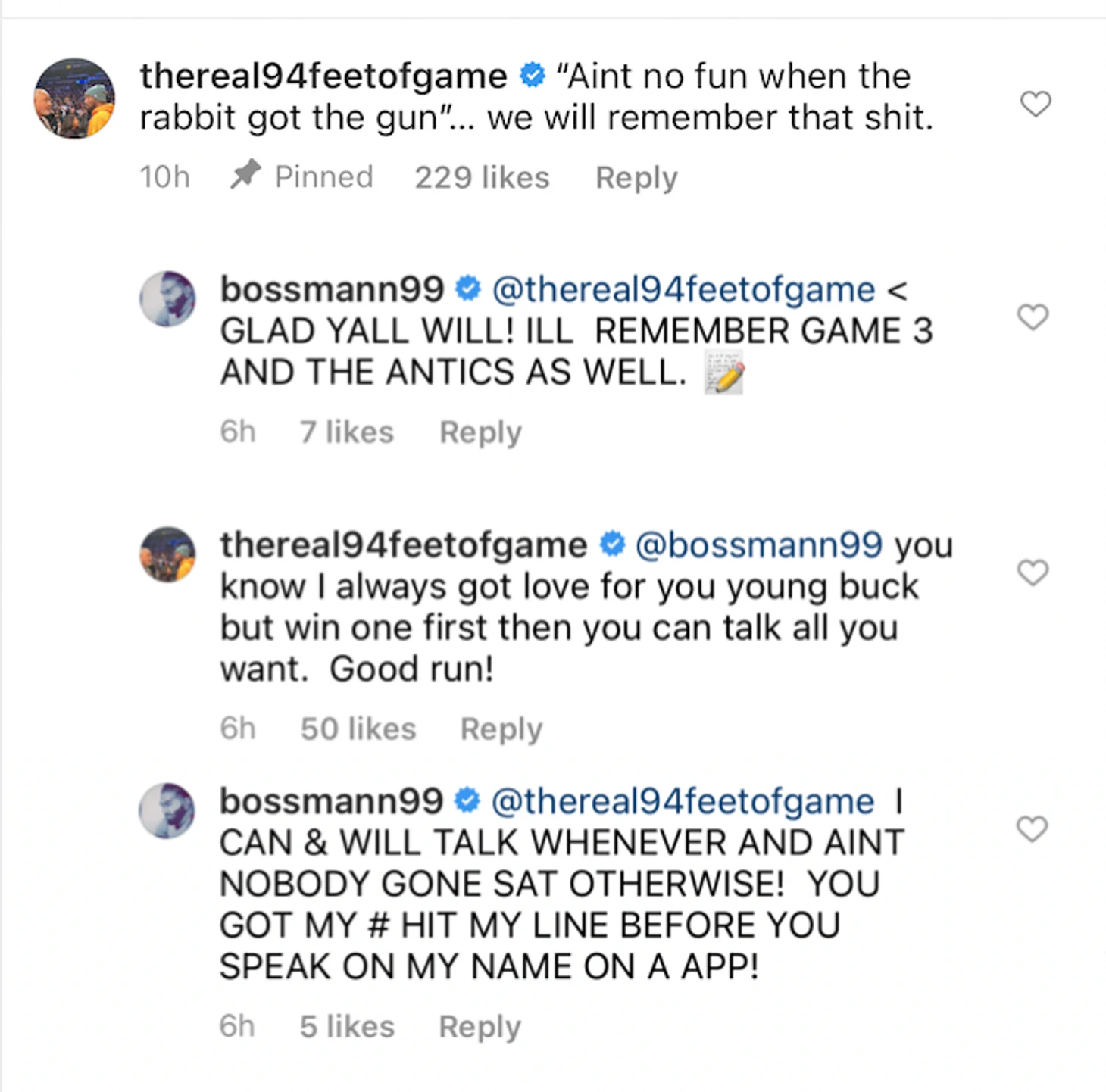Open avatar of pinned comment author
The width and height of the screenshot is (1106, 1092).
[74, 98]
